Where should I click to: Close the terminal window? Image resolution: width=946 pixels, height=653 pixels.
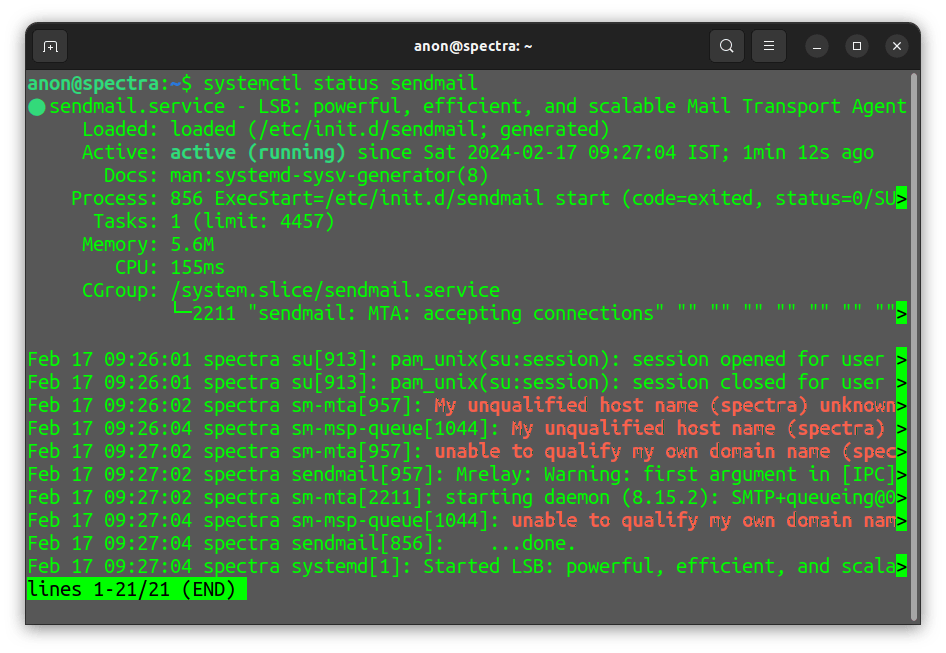click(897, 46)
